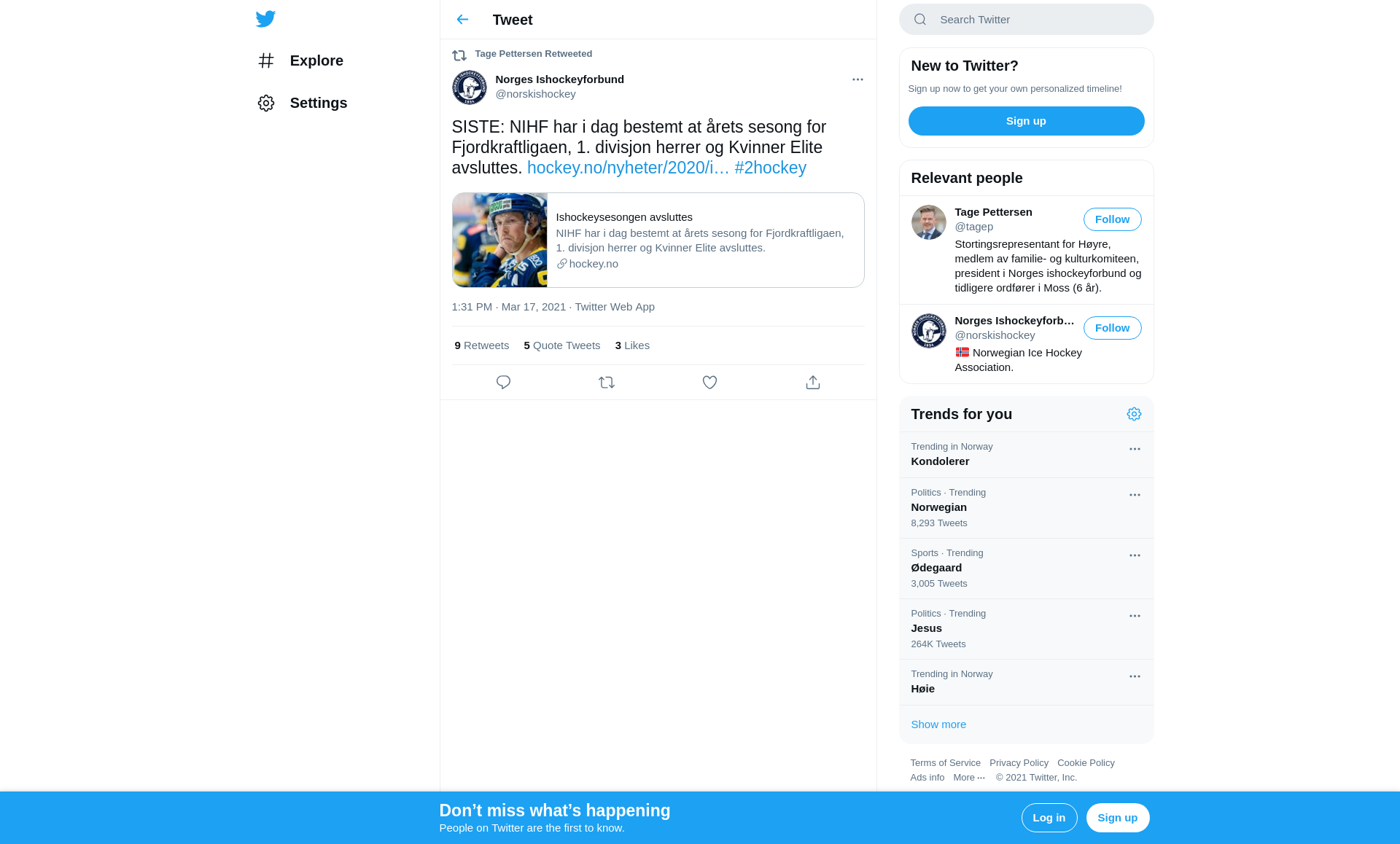
Task: Click the reply speech bubble icon
Action: point(503,383)
